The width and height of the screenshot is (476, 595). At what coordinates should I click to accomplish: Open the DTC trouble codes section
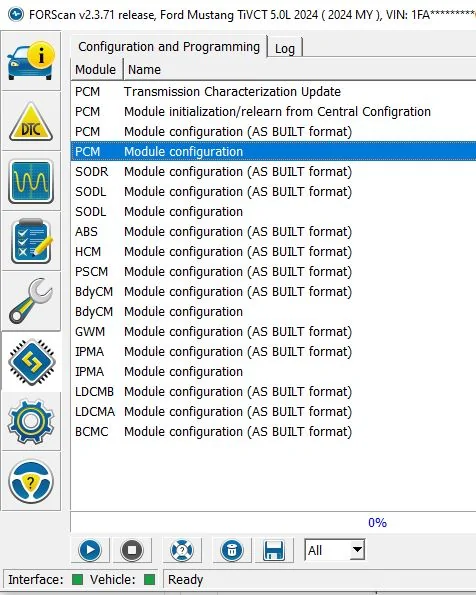(31, 121)
